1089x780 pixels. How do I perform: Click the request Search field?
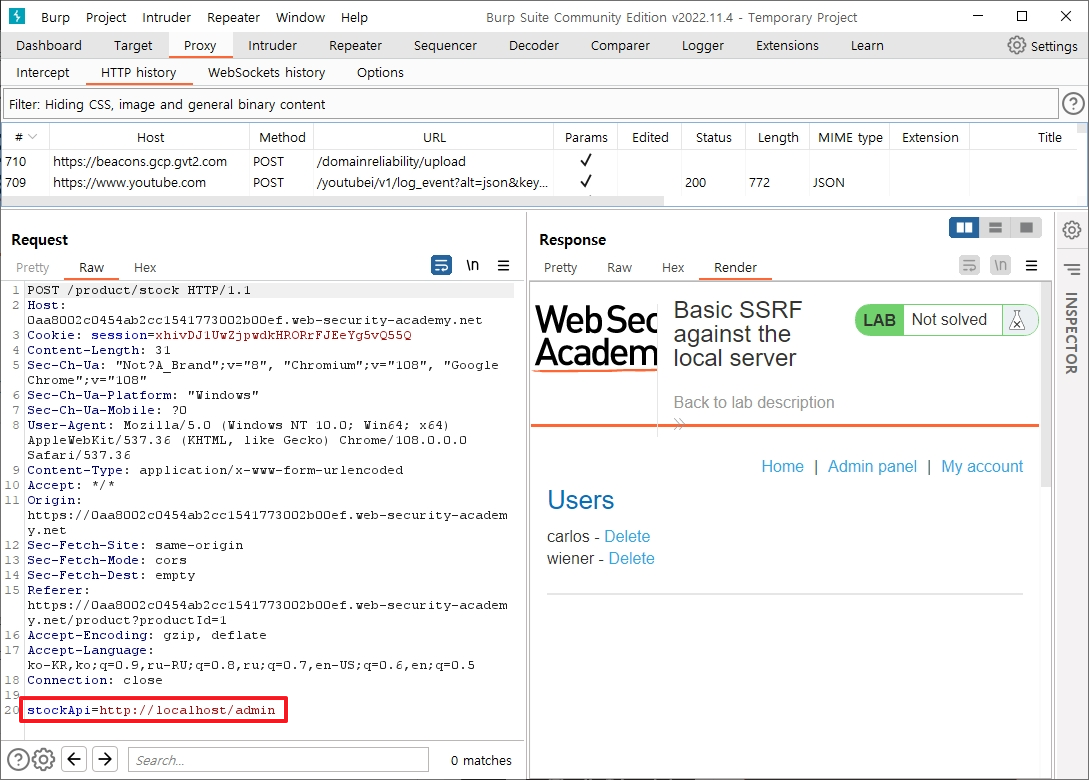pyautogui.click(x=278, y=760)
